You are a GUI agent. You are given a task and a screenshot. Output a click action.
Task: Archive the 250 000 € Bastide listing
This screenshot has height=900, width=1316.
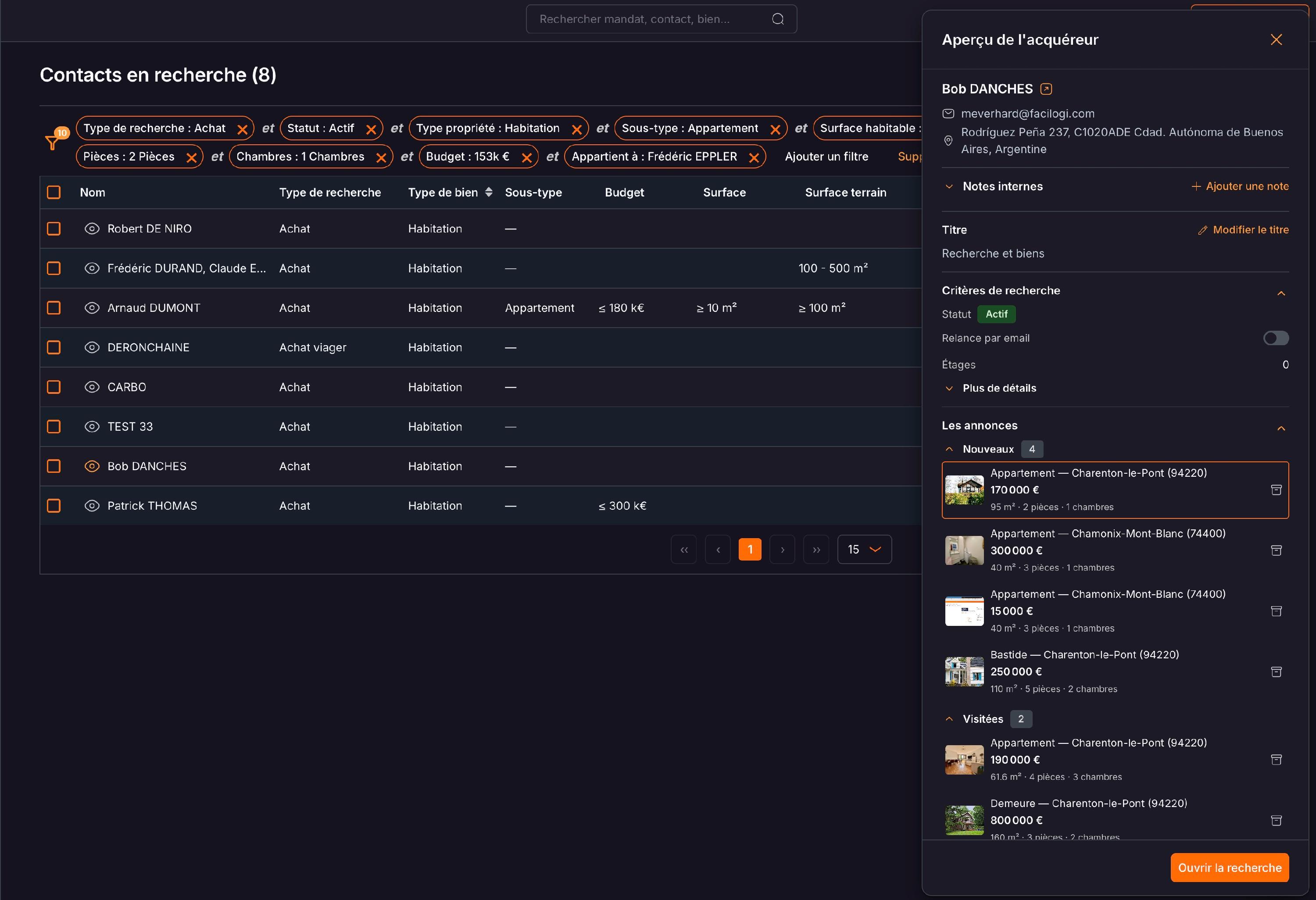pyautogui.click(x=1277, y=671)
